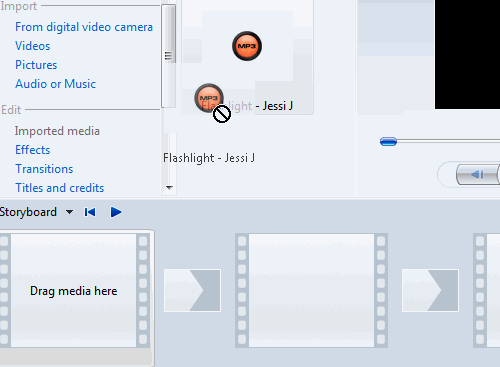
Task: Play the storyboard
Action: pos(116,212)
